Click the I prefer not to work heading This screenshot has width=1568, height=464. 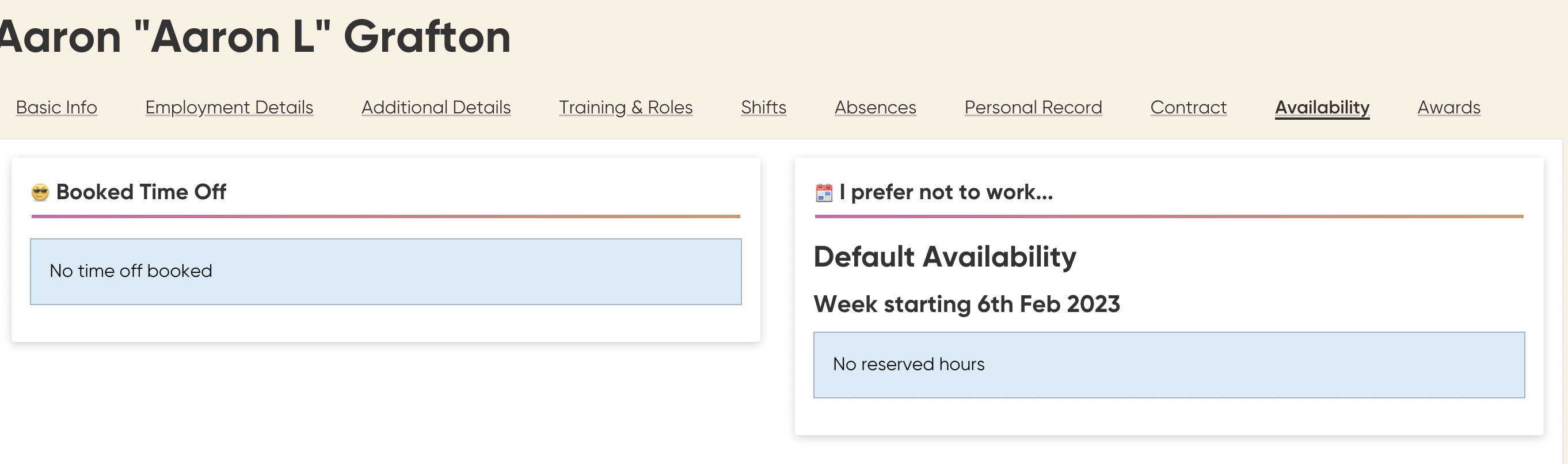coord(945,192)
